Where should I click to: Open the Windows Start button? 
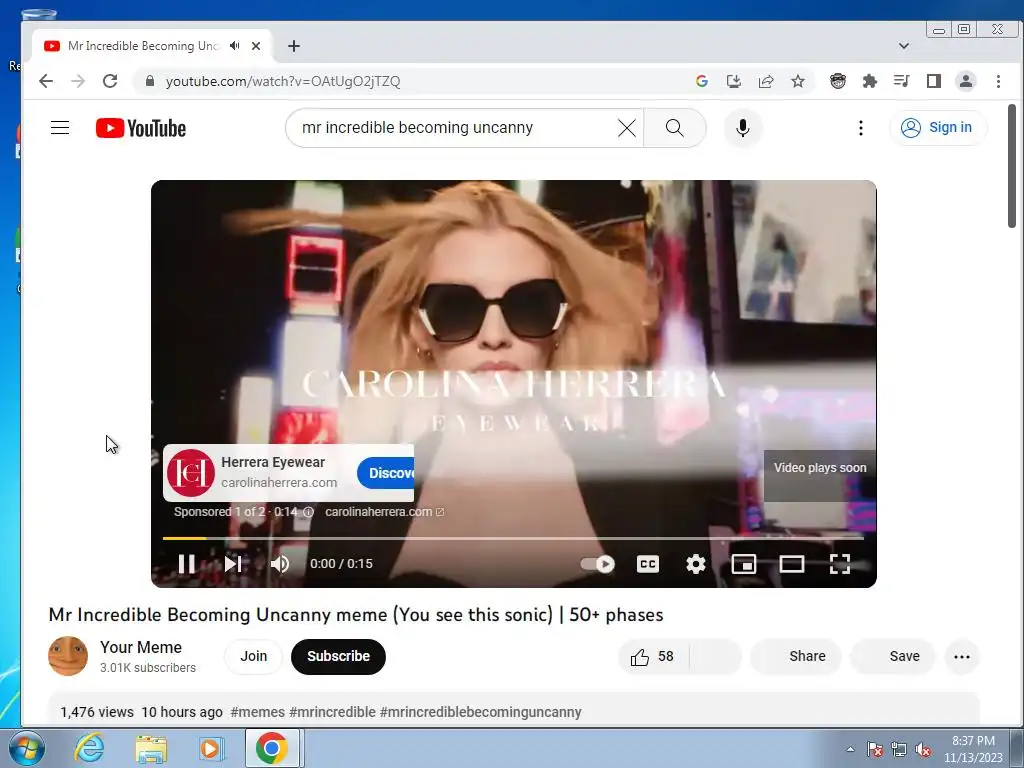25,748
